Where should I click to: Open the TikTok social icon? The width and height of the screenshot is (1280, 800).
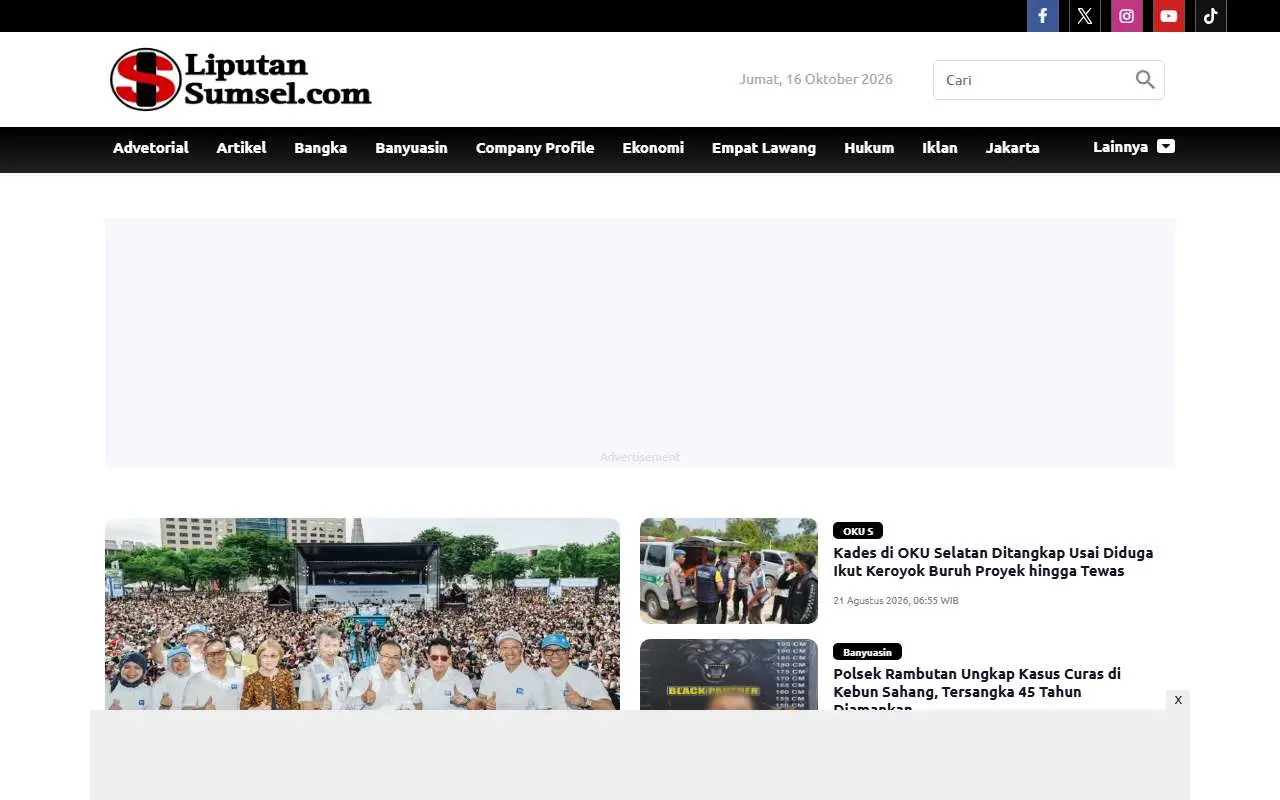[1211, 16]
